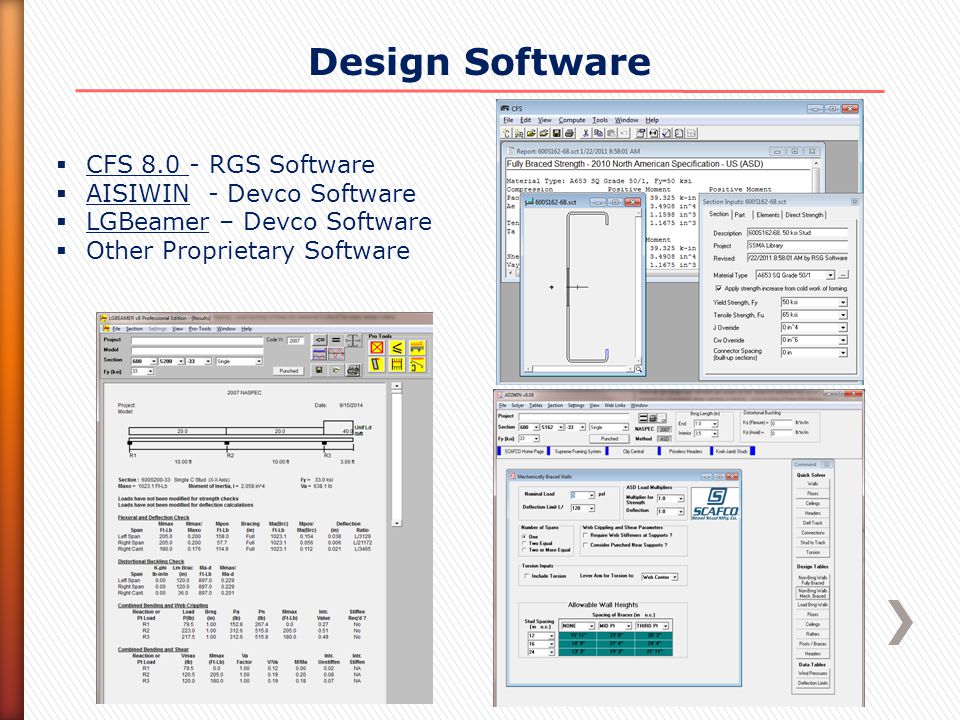The width and height of the screenshot is (960, 720).
Task: Open the 'Single' section type dropdown in LGBeamer
Action: [x=239, y=361]
